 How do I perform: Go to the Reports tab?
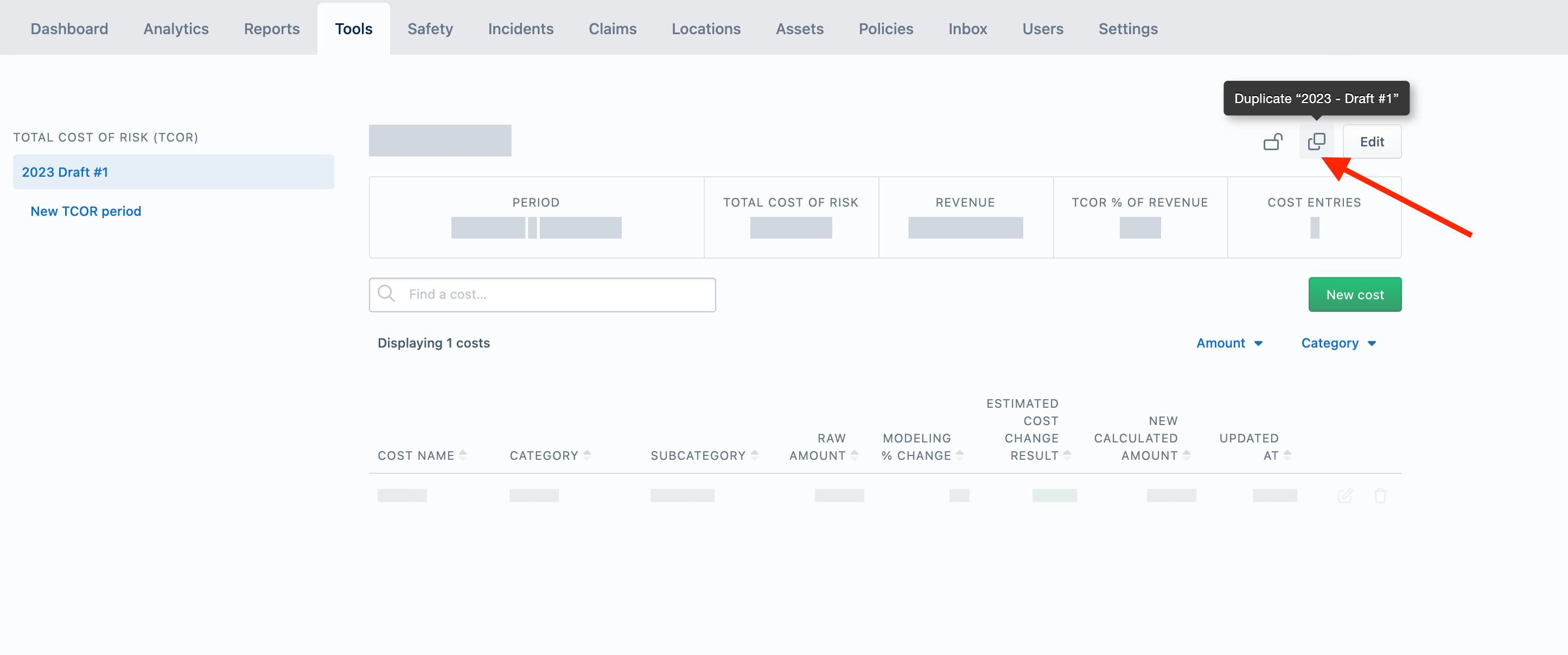click(271, 29)
